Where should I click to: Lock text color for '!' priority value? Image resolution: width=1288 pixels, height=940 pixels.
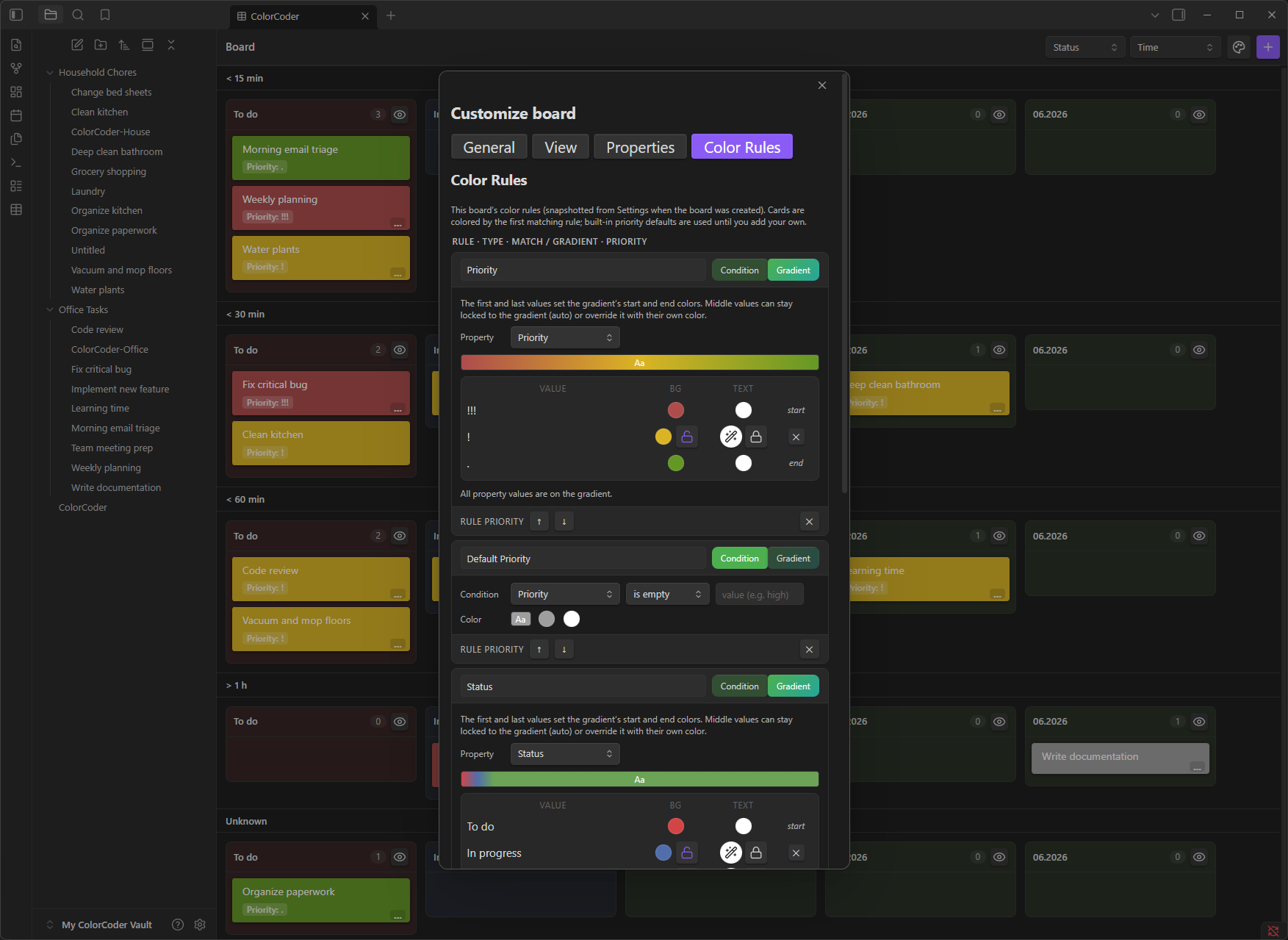[756, 437]
